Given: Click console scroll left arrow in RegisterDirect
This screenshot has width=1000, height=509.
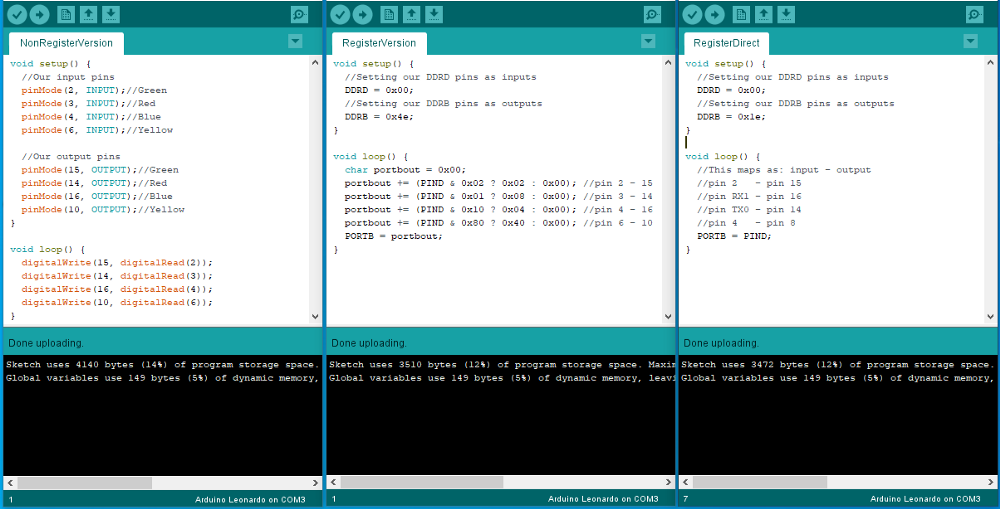Looking at the screenshot, I should (686, 483).
